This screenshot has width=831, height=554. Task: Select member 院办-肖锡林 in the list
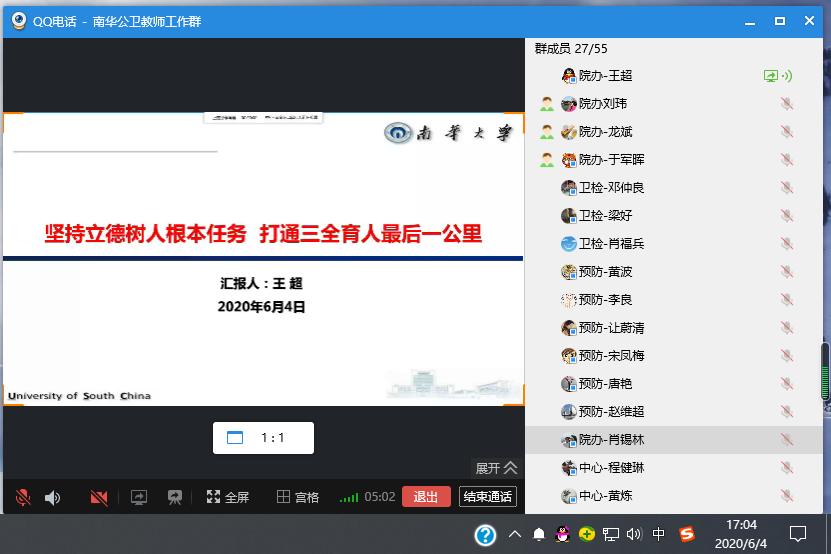point(611,440)
